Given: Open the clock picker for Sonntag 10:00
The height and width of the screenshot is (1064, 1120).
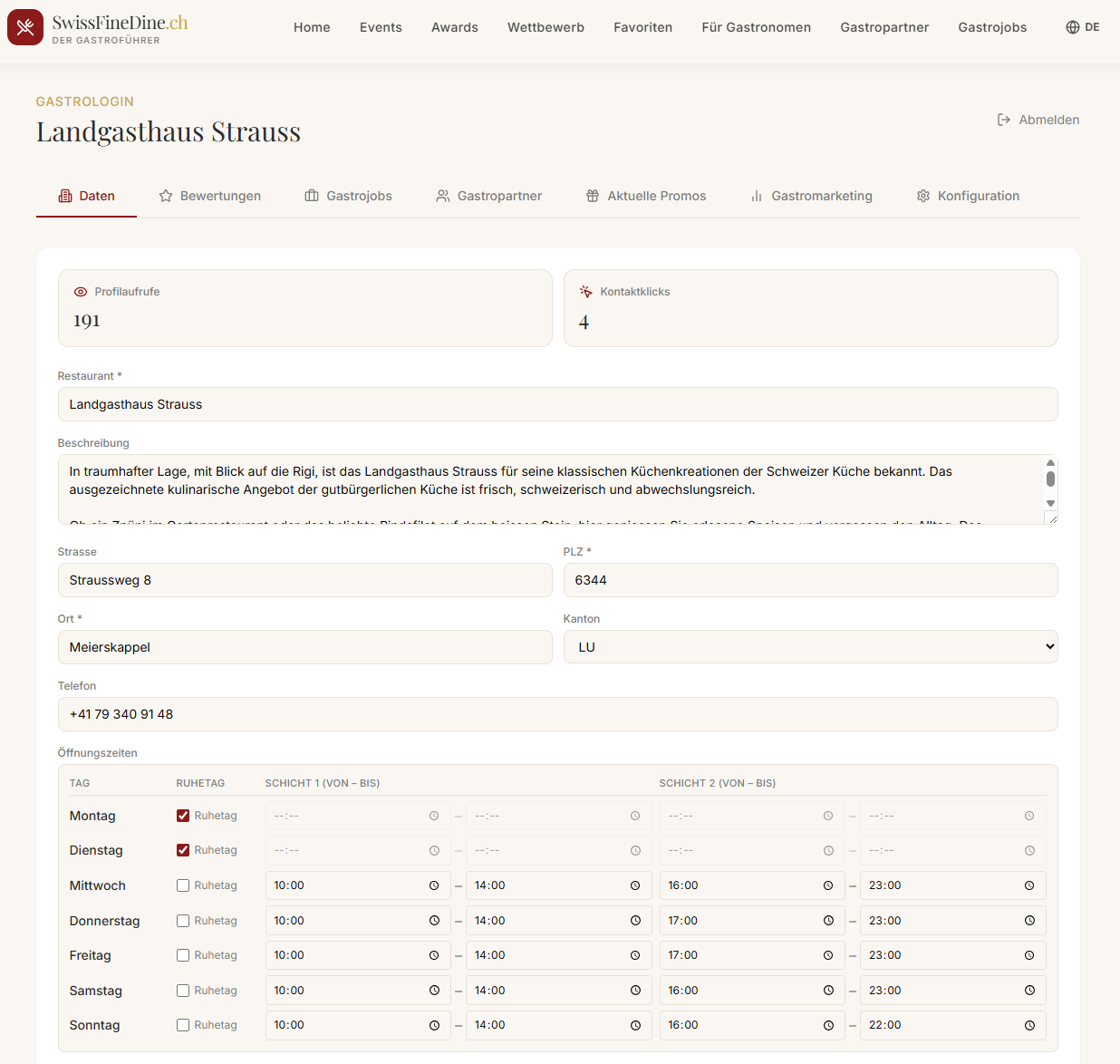Looking at the screenshot, I should [x=434, y=1025].
